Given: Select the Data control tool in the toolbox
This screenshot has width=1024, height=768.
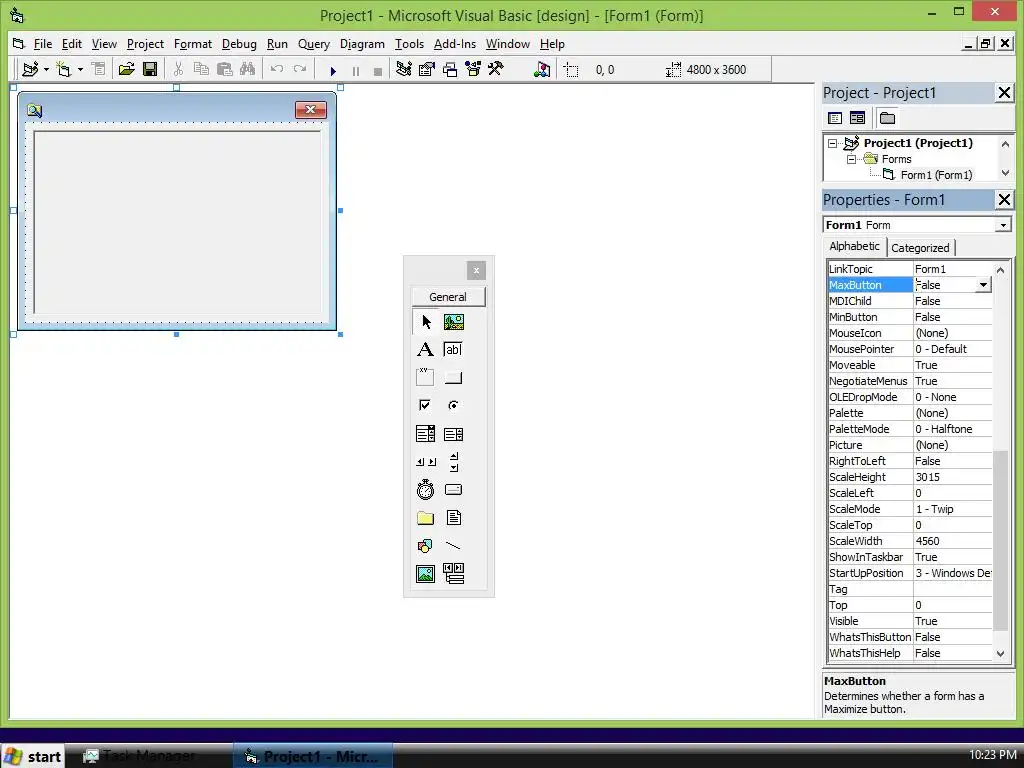Looking at the screenshot, I should pos(454,574).
